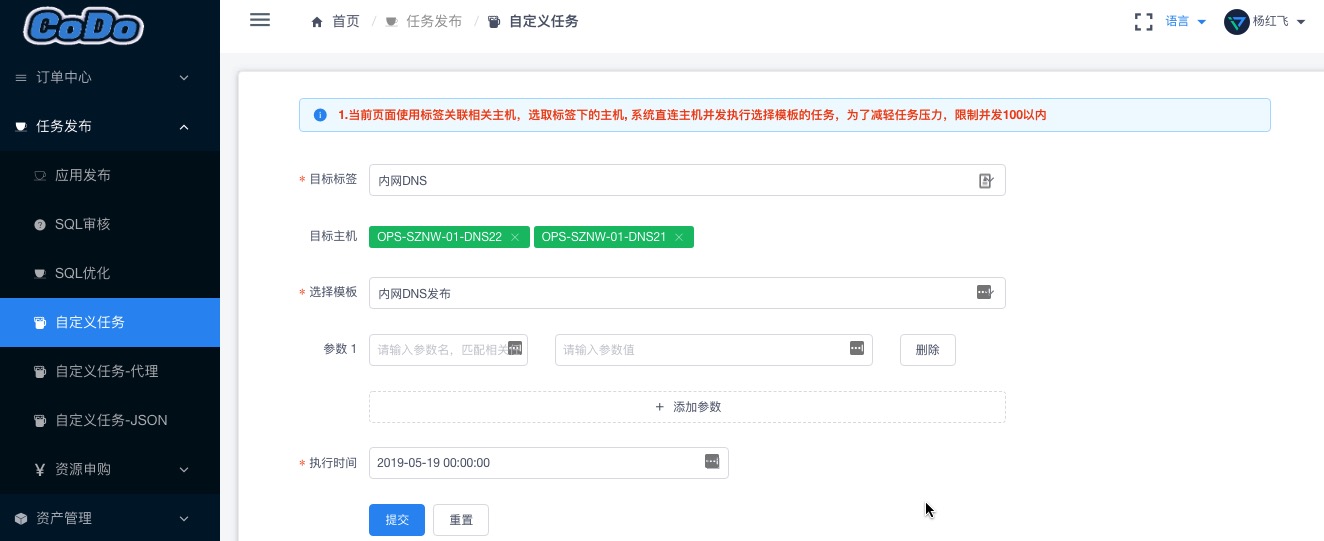Open 自定义任务-JSON in the sidebar
Image resolution: width=1324 pixels, height=541 pixels.
(x=110, y=420)
